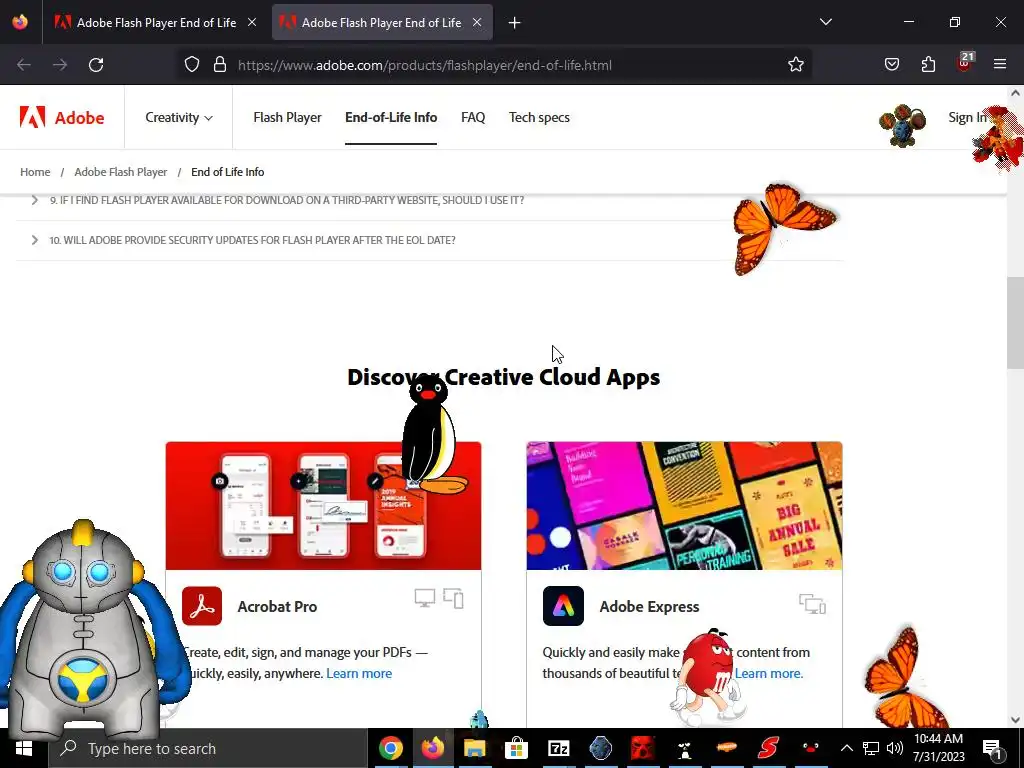Show hidden system tray icons chevron
The width and height of the screenshot is (1024, 768).
[x=846, y=748]
